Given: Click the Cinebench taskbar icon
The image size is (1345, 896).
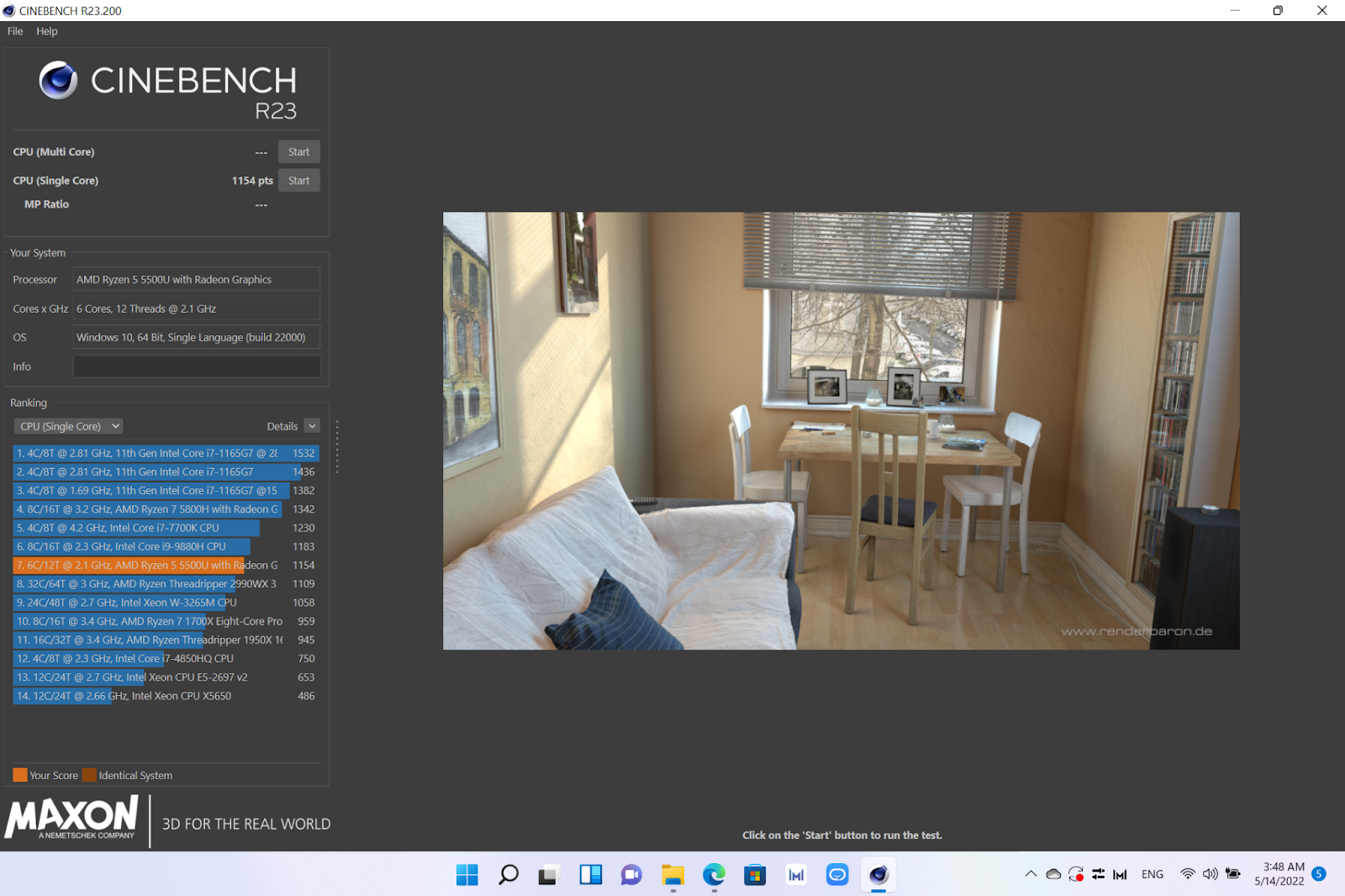Looking at the screenshot, I should pyautogui.click(x=878, y=875).
